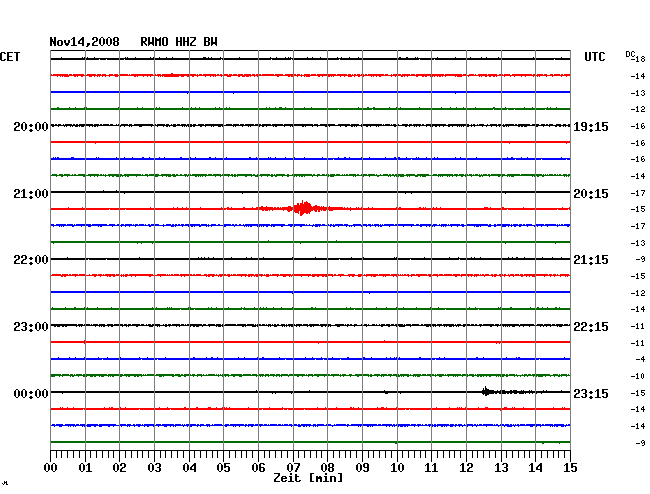This screenshot has height=494, width=650.
Task: Select minute 04 on the time axis
Action: [x=189, y=467]
